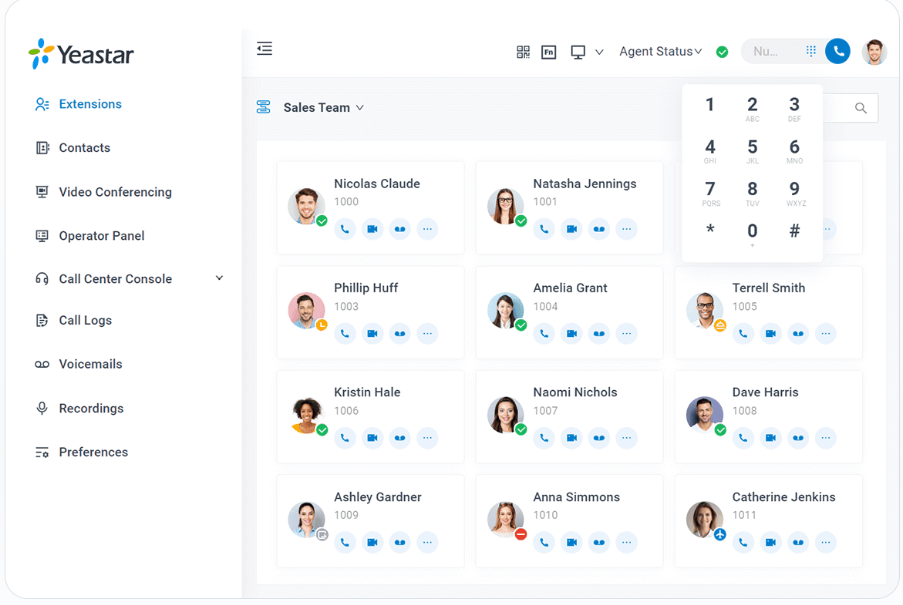Leave voicemail for Phillip Huff
This screenshot has height=605, width=903.
[400, 334]
